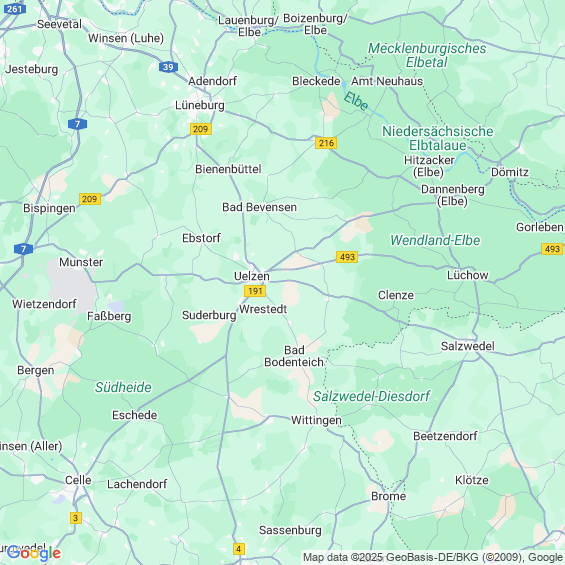Select the Salzwedel town label
This screenshot has width=565, height=565.
coord(468,346)
